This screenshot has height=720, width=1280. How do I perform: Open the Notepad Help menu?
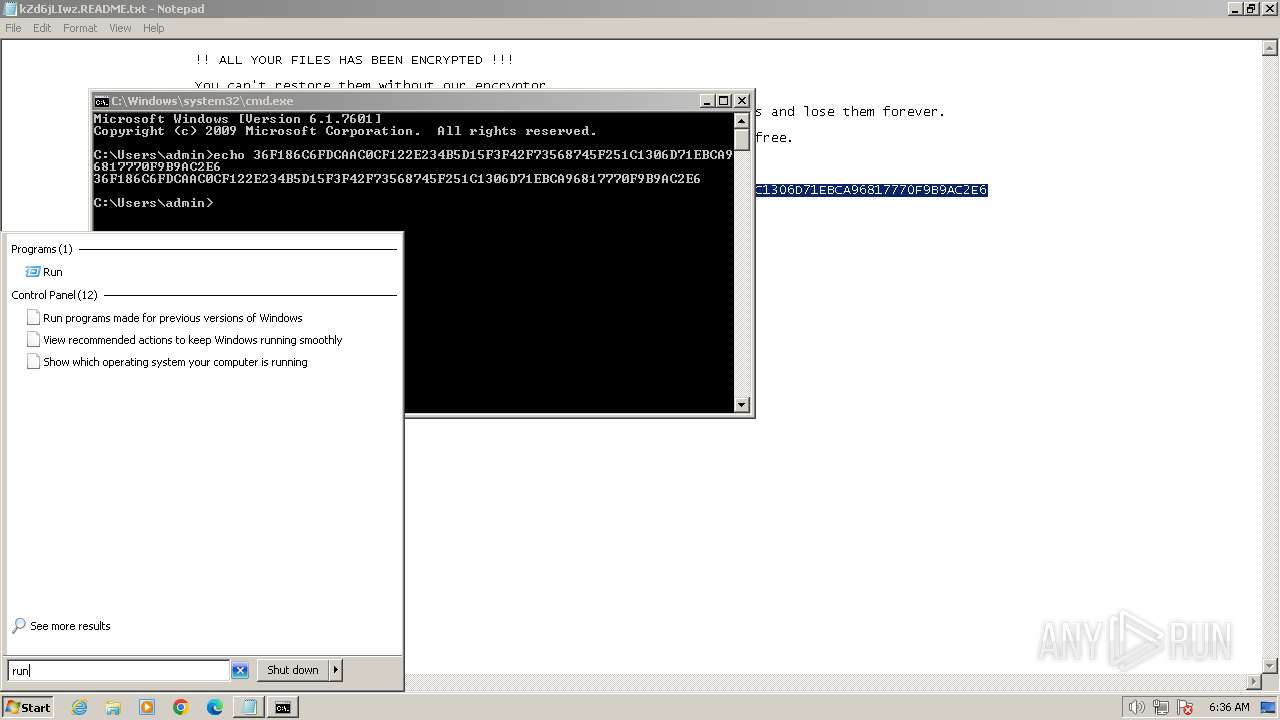point(153,28)
